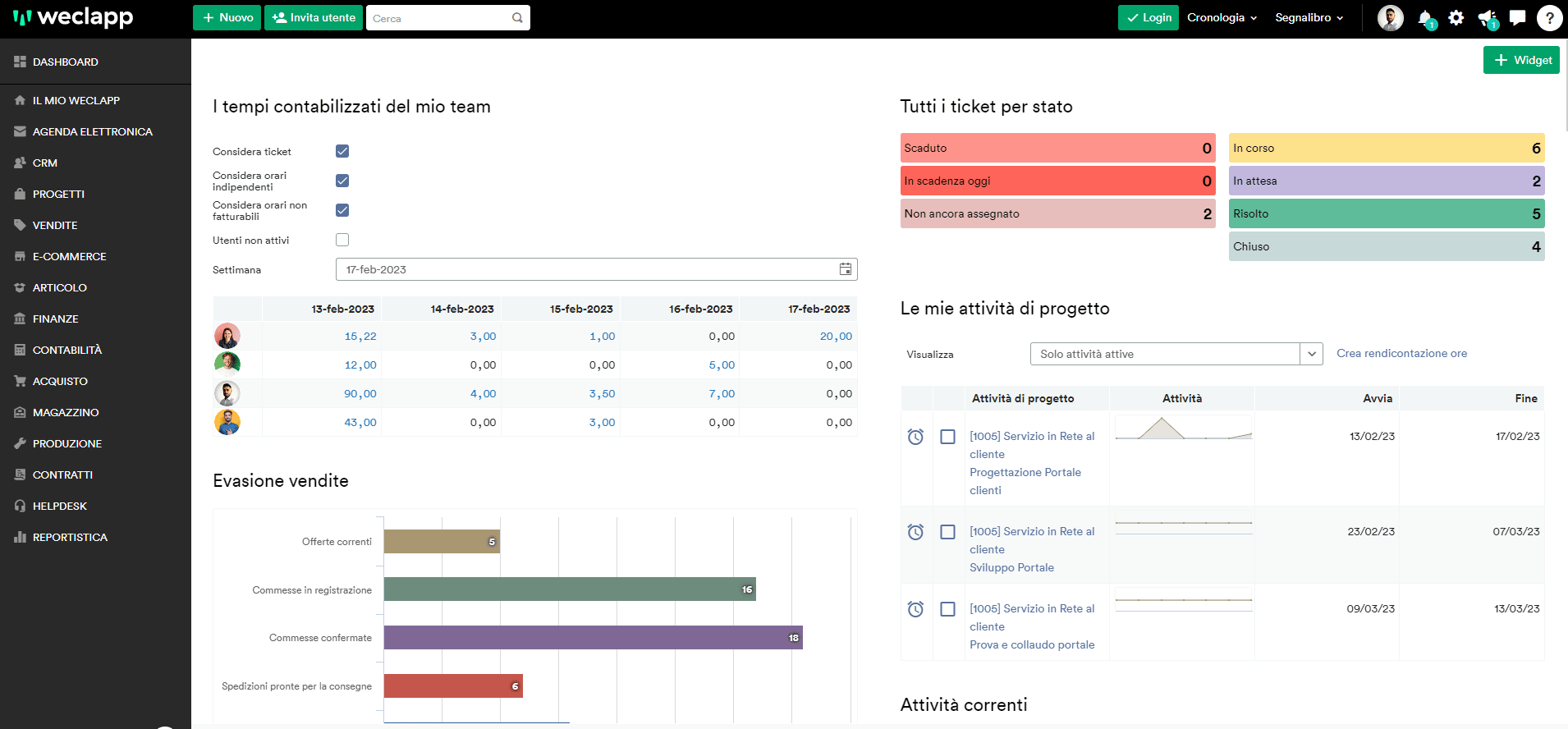Viewport: 1568px width, 729px height.
Task: Start timer for Prova e collaudo portale
Action: (x=915, y=609)
